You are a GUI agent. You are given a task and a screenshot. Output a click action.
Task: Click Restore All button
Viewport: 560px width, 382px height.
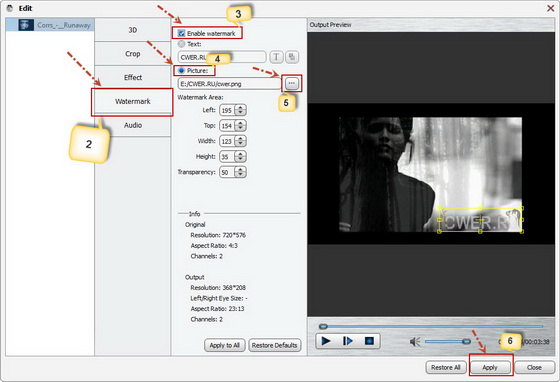[x=446, y=367]
